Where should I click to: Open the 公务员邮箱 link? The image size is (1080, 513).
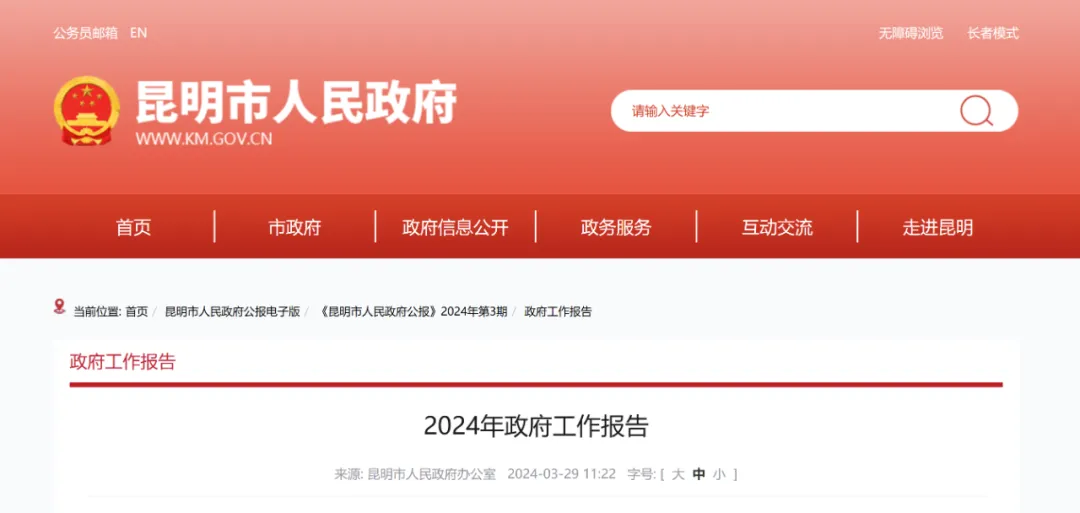coord(85,33)
